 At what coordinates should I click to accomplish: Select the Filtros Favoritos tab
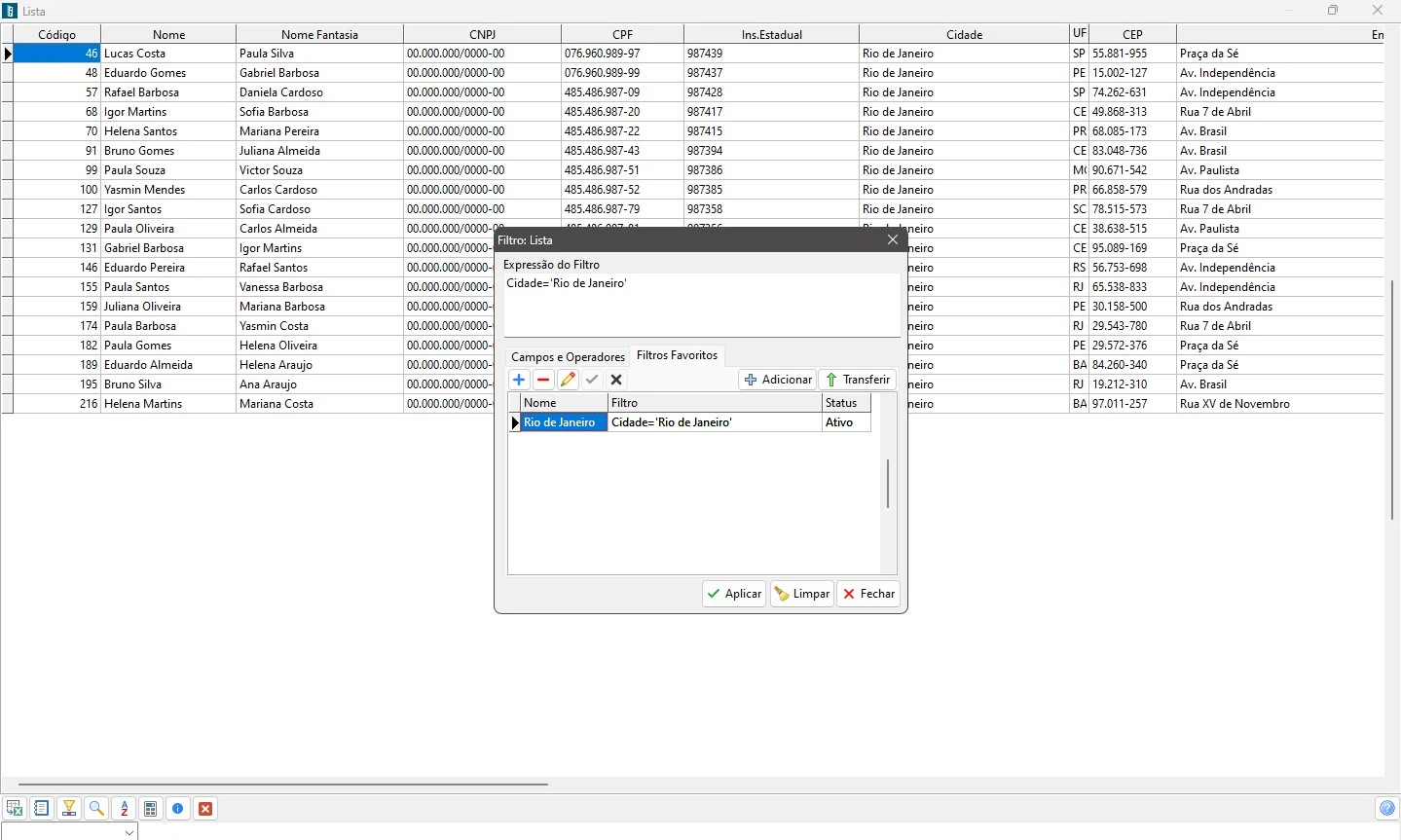(678, 356)
